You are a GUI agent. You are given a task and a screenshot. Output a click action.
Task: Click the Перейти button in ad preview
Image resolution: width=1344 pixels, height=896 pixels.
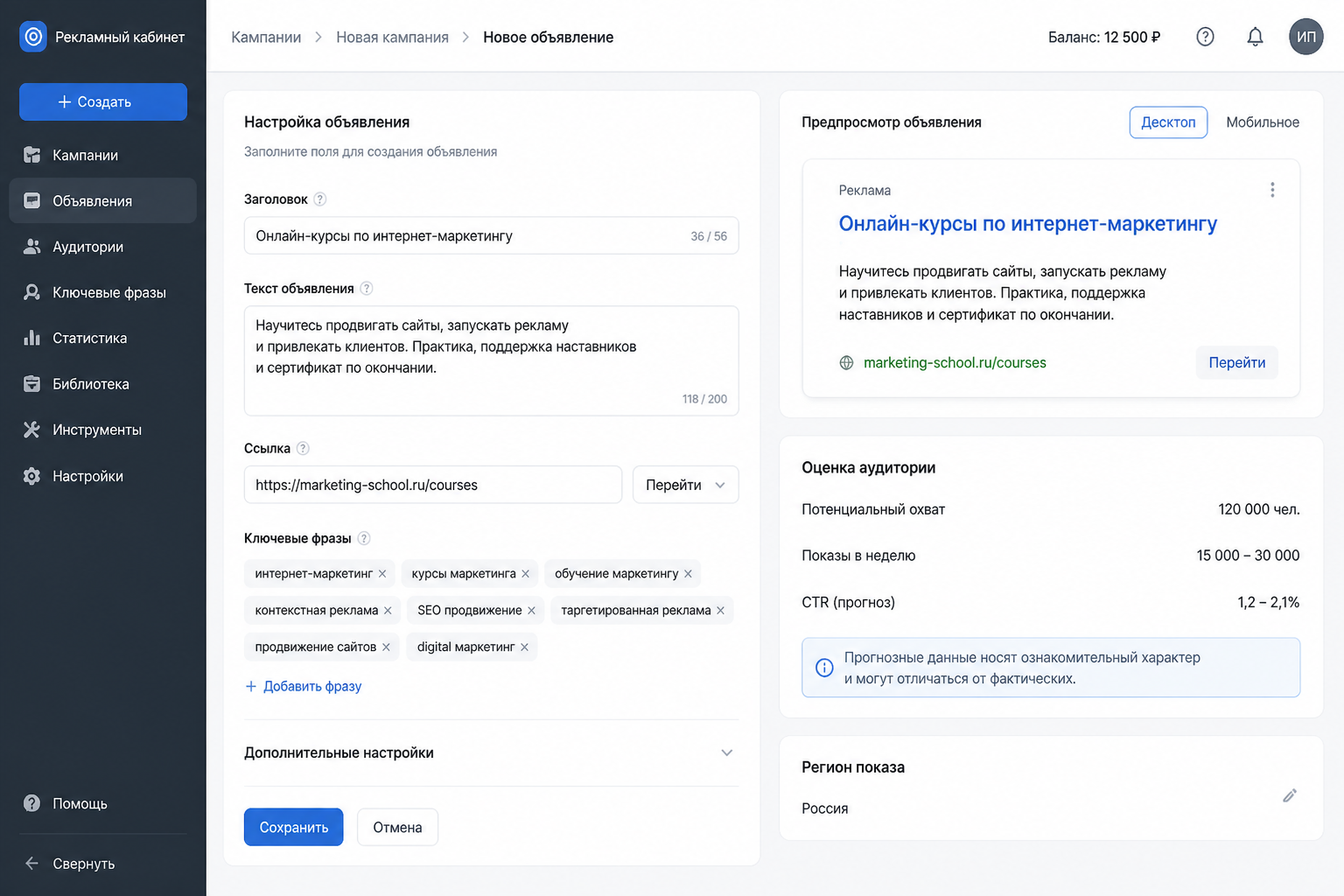click(x=1237, y=362)
